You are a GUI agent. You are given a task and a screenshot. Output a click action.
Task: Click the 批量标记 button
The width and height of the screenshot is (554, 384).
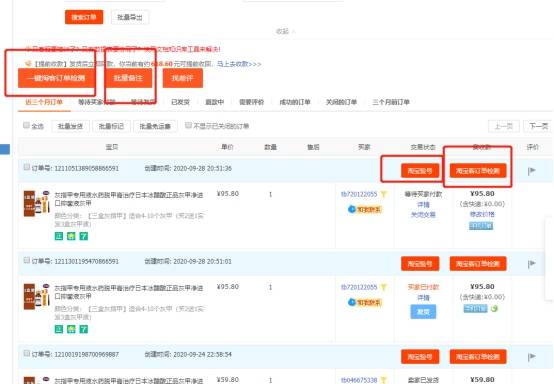coord(111,126)
